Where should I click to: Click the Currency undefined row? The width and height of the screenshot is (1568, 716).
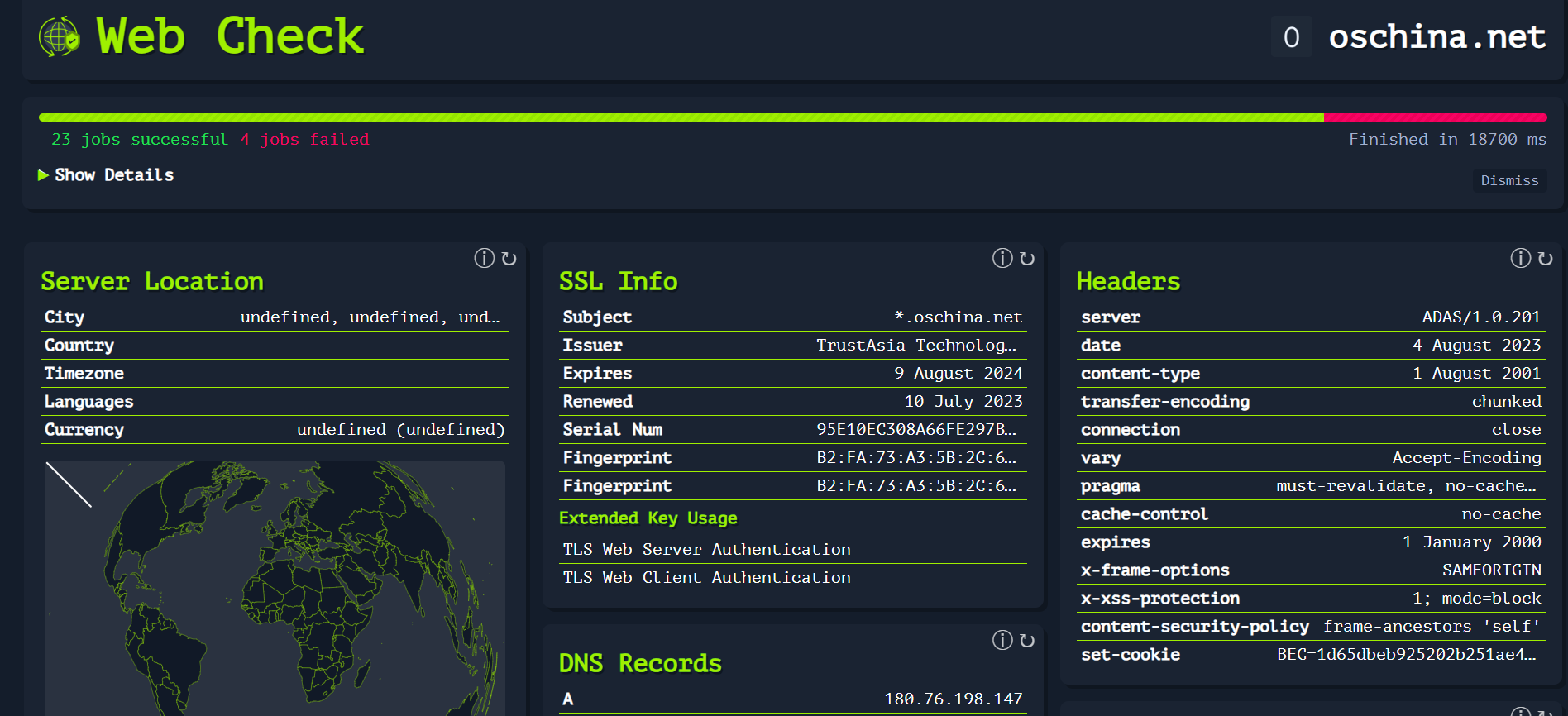275,430
